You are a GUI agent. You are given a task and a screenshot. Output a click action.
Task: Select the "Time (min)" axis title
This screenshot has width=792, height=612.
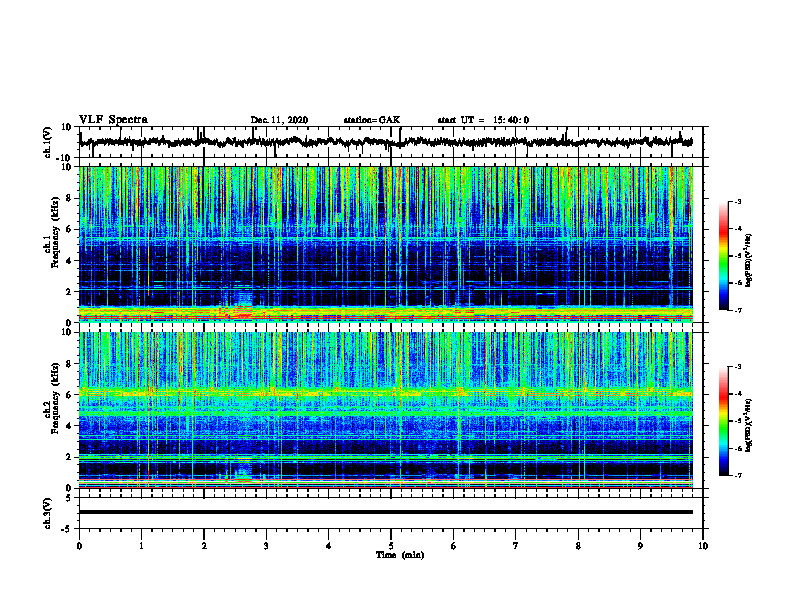click(400, 555)
